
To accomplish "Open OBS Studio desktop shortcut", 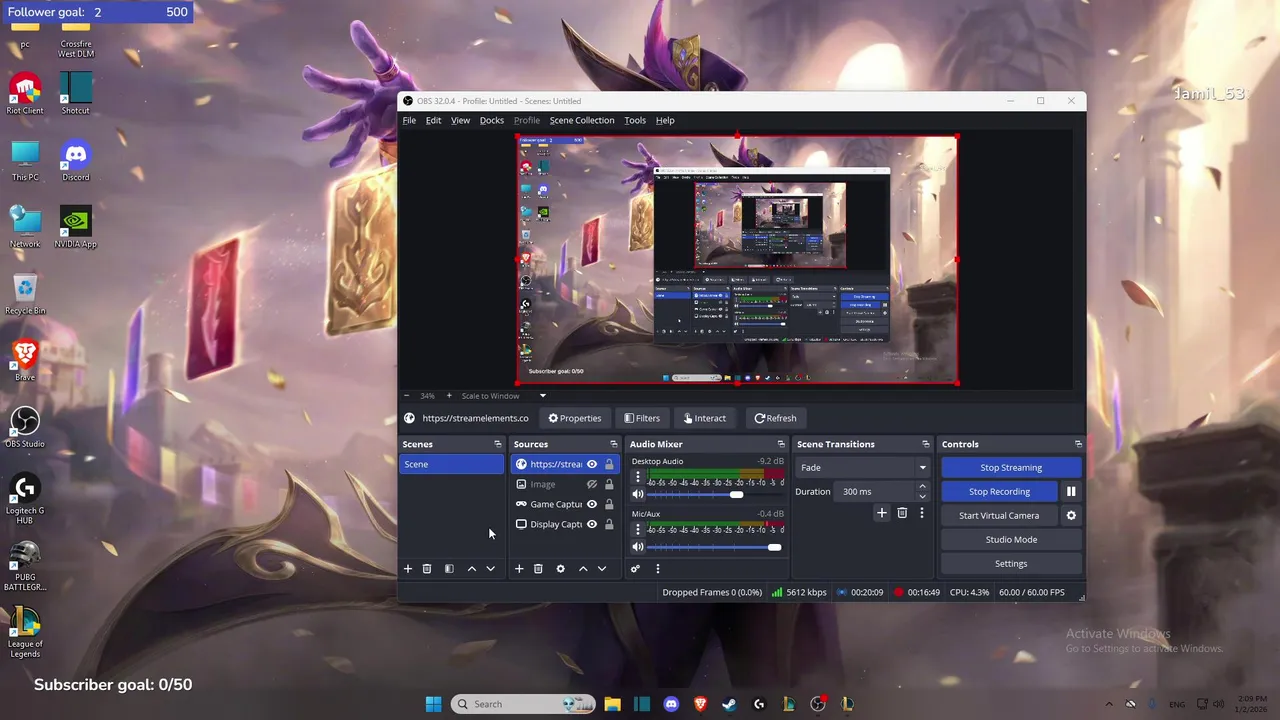I will click(x=25, y=427).
